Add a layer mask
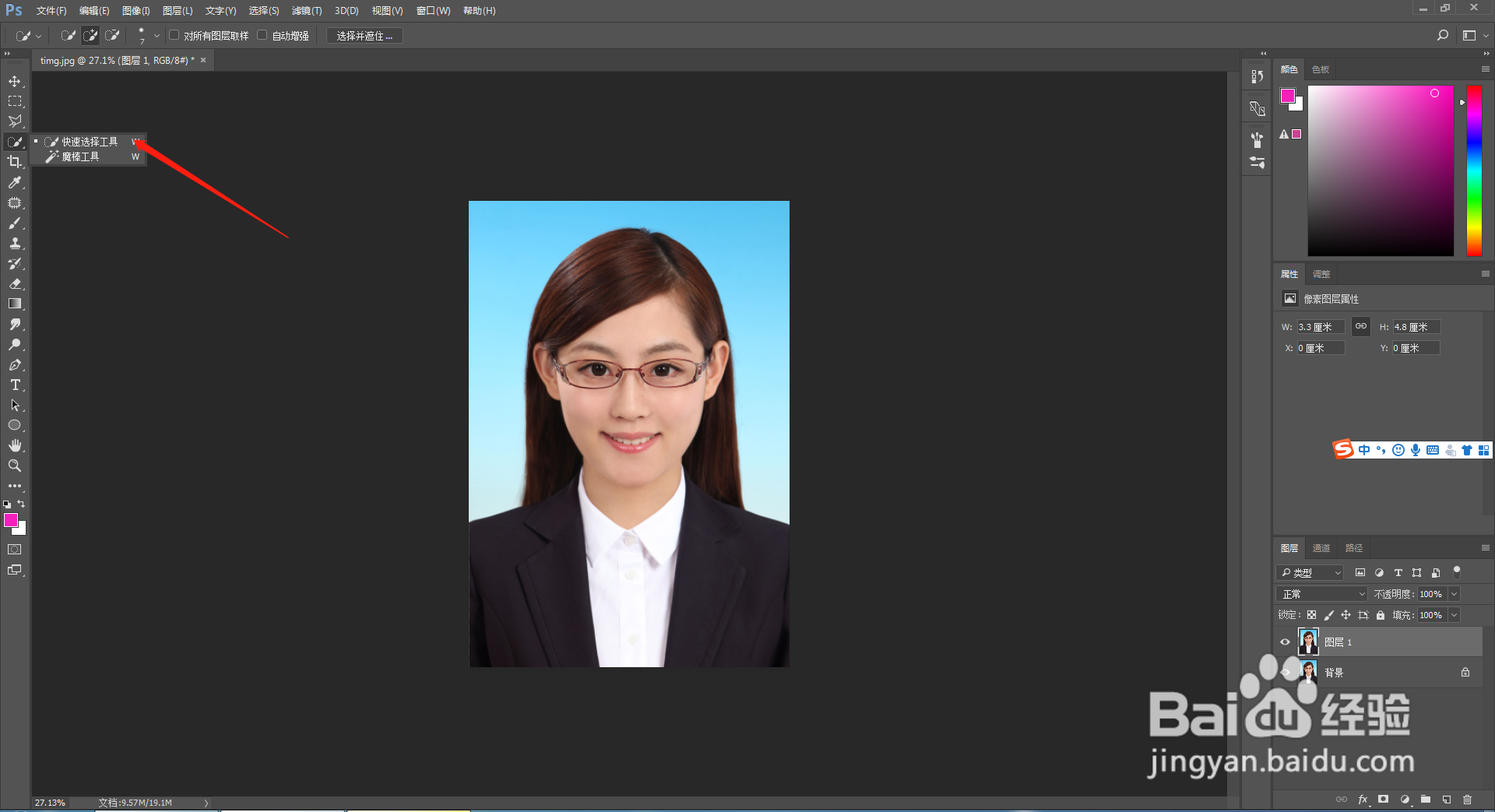1495x812 pixels. pos(1383,800)
